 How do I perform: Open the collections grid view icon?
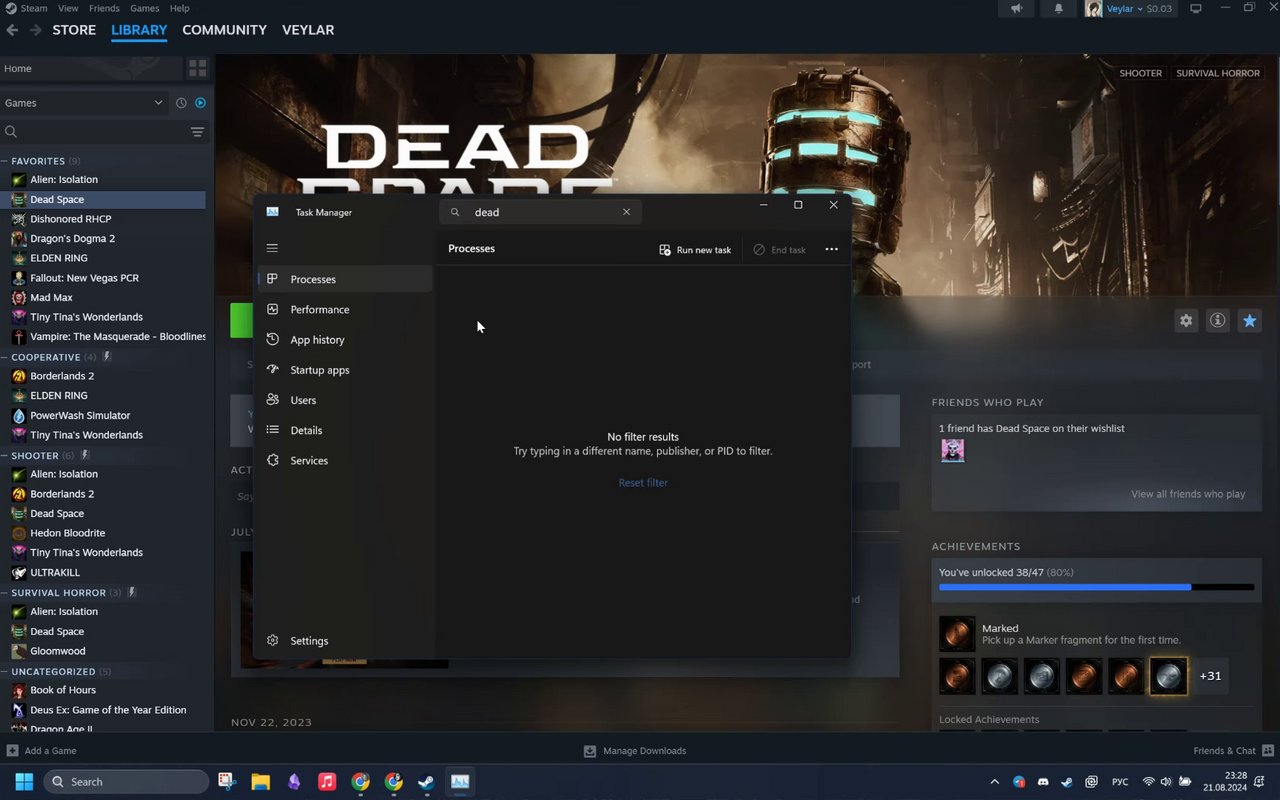[x=197, y=68]
